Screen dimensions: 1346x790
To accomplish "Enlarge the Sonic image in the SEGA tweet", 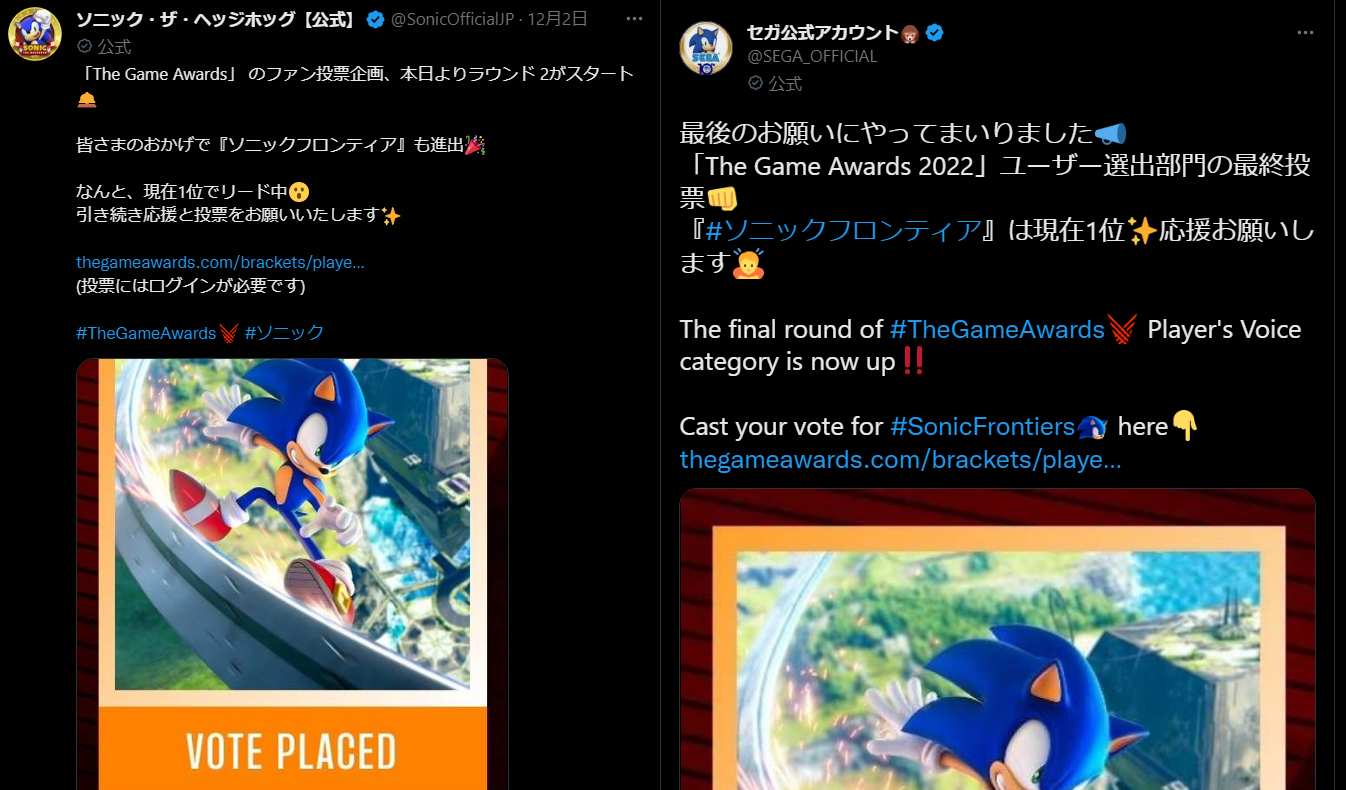I will 997,639.
